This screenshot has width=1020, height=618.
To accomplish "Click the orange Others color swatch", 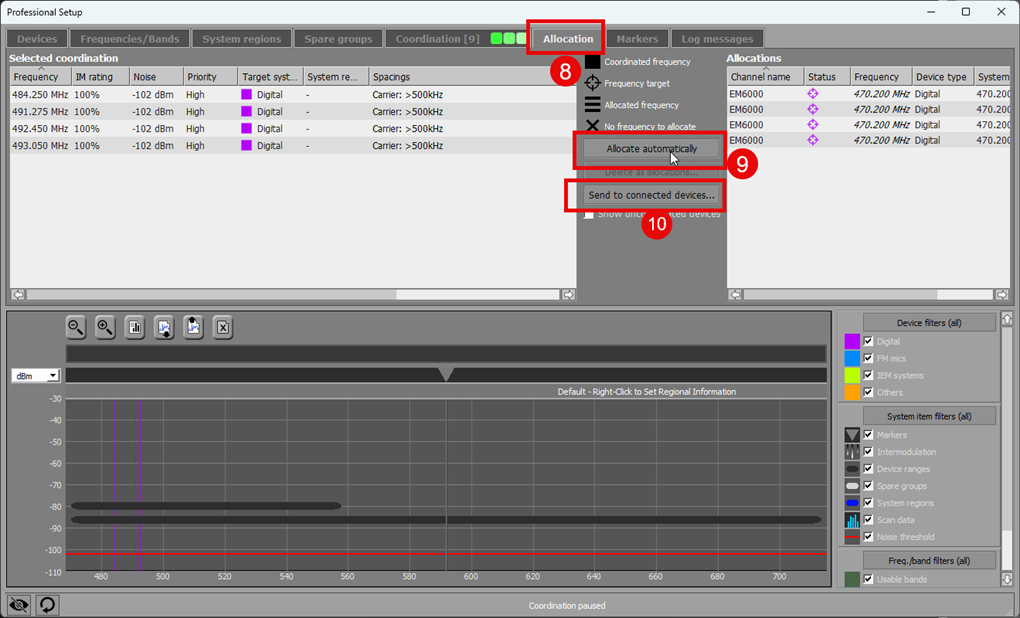I will point(852,393).
